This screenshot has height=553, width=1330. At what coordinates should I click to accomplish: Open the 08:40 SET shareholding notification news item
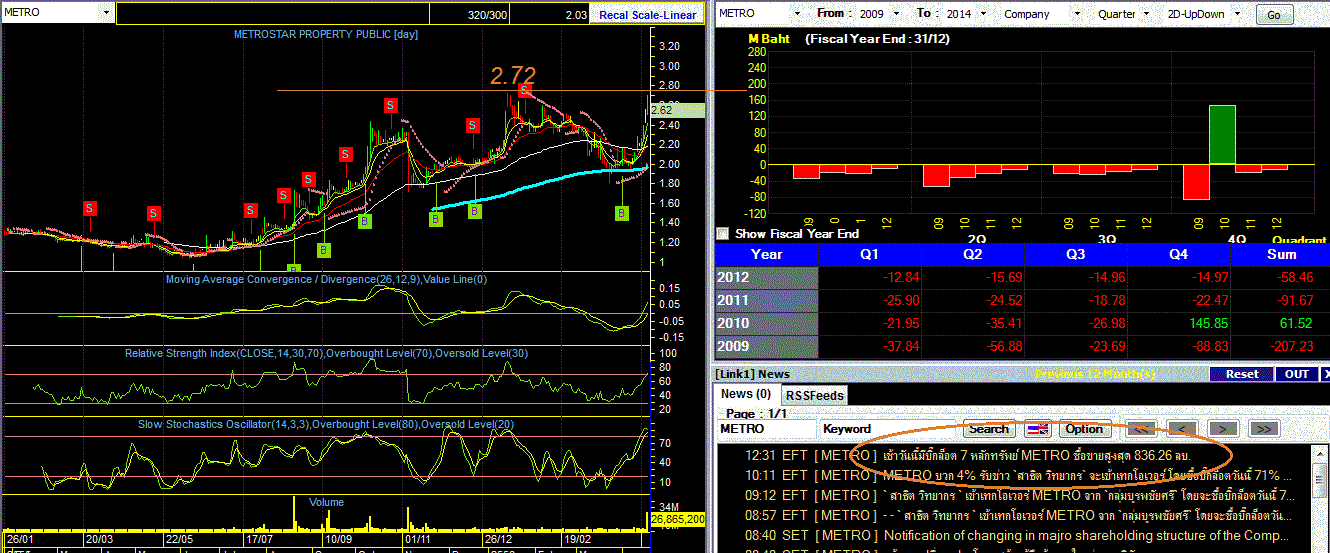tap(1012, 535)
